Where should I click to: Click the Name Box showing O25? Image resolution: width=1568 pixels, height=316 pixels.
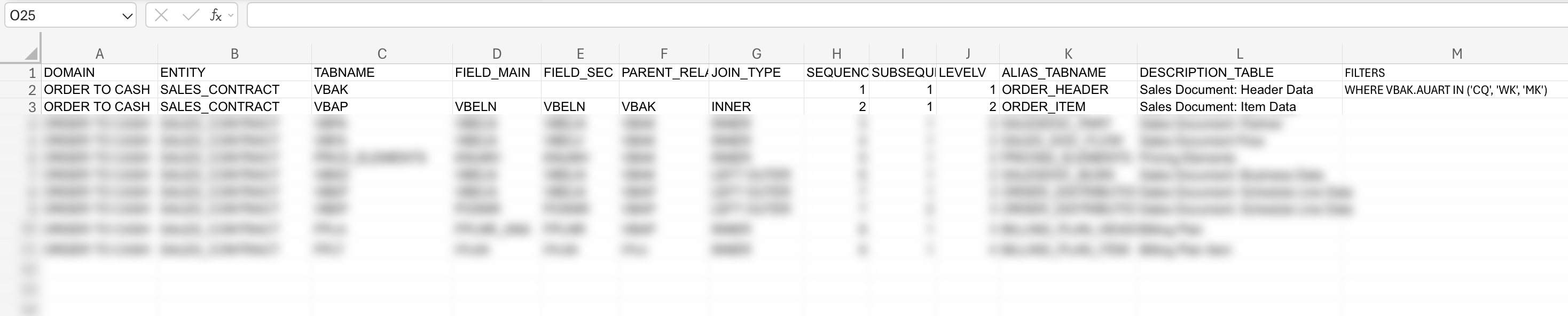61,15
